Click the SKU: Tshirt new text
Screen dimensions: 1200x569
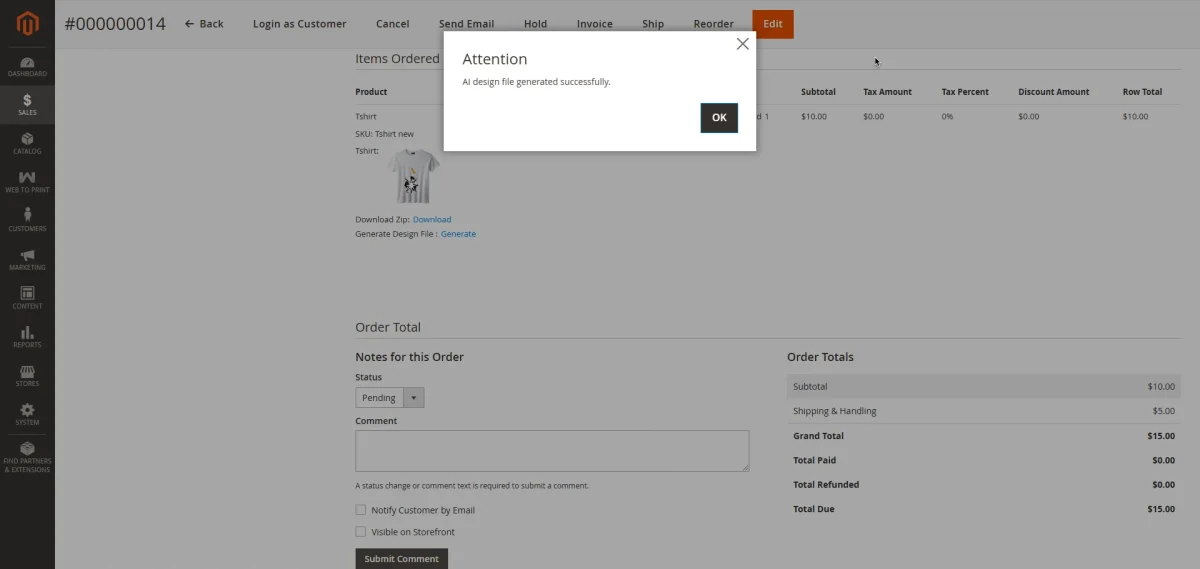point(384,134)
